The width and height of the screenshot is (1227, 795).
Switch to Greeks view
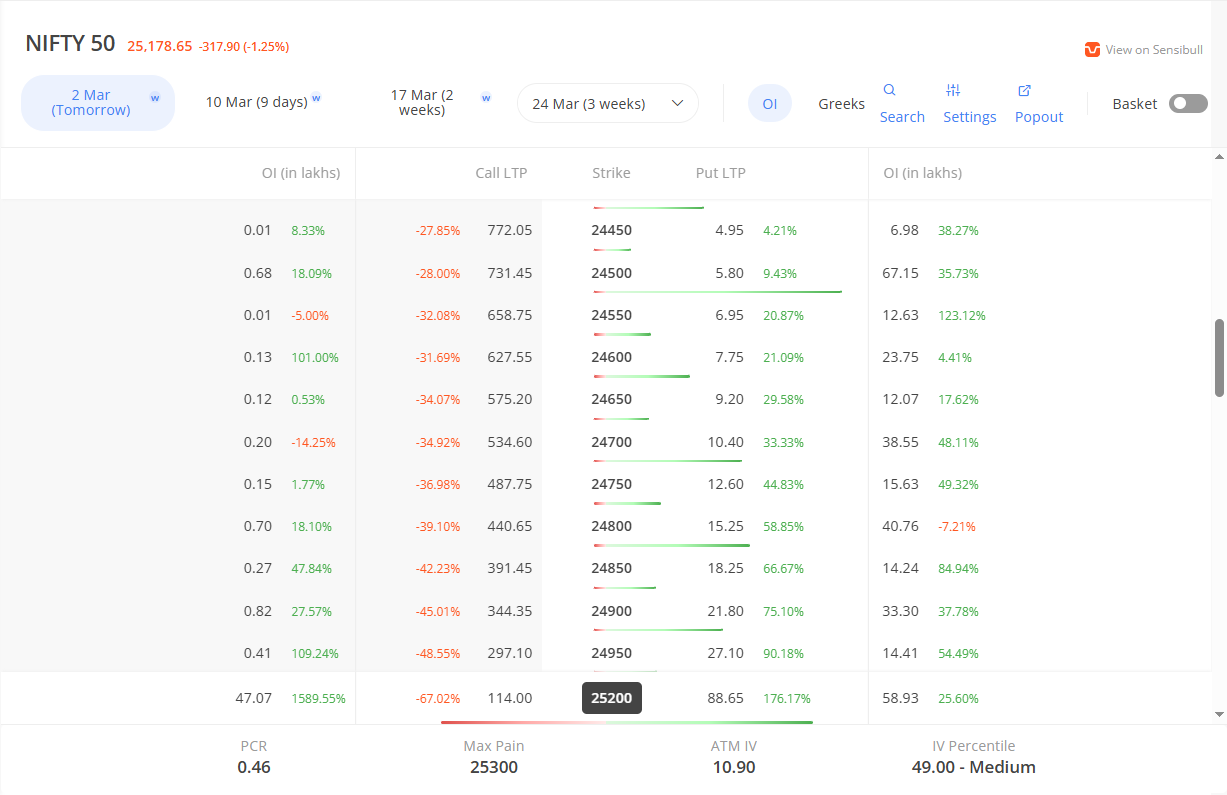pos(841,104)
